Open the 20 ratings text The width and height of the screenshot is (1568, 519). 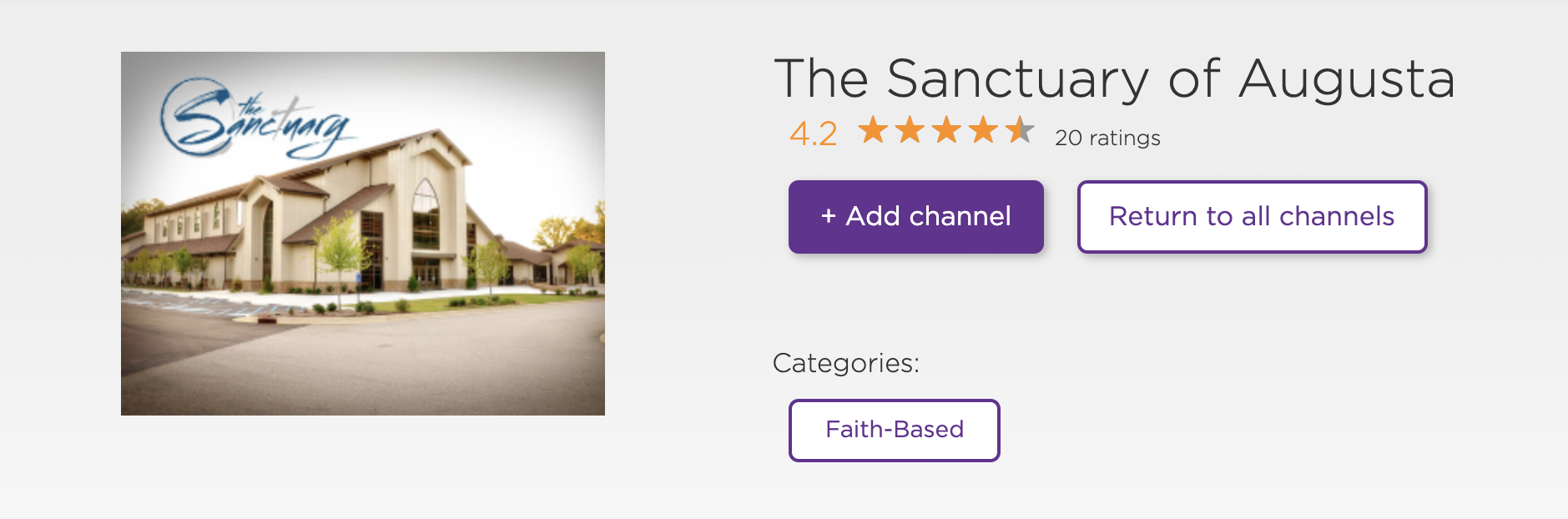[1107, 138]
